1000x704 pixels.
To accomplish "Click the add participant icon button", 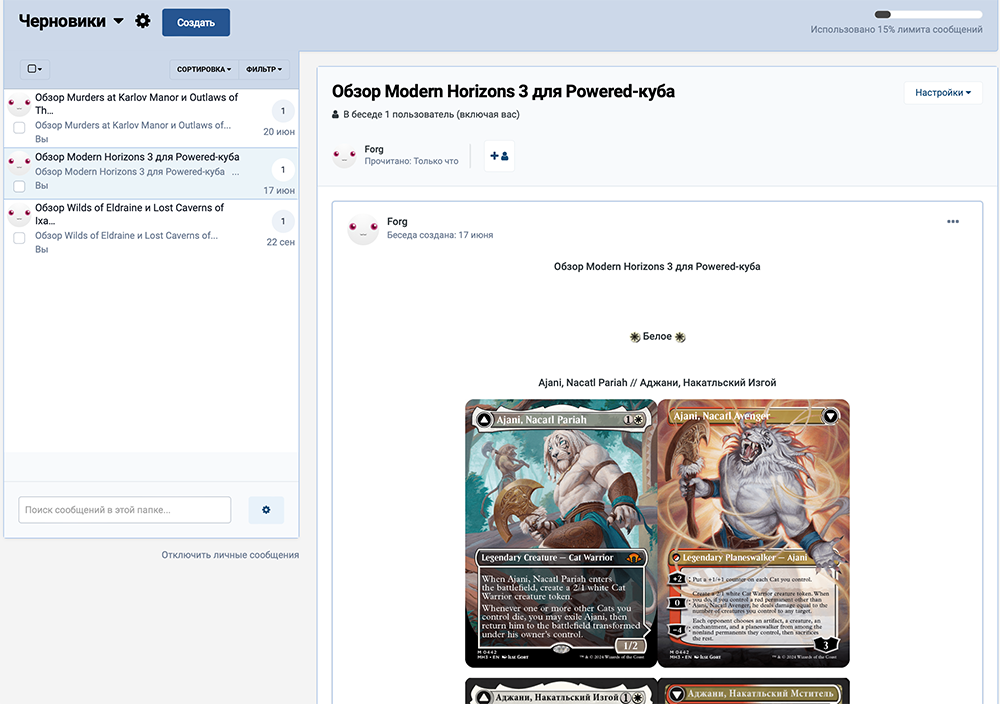I will tap(499, 156).
